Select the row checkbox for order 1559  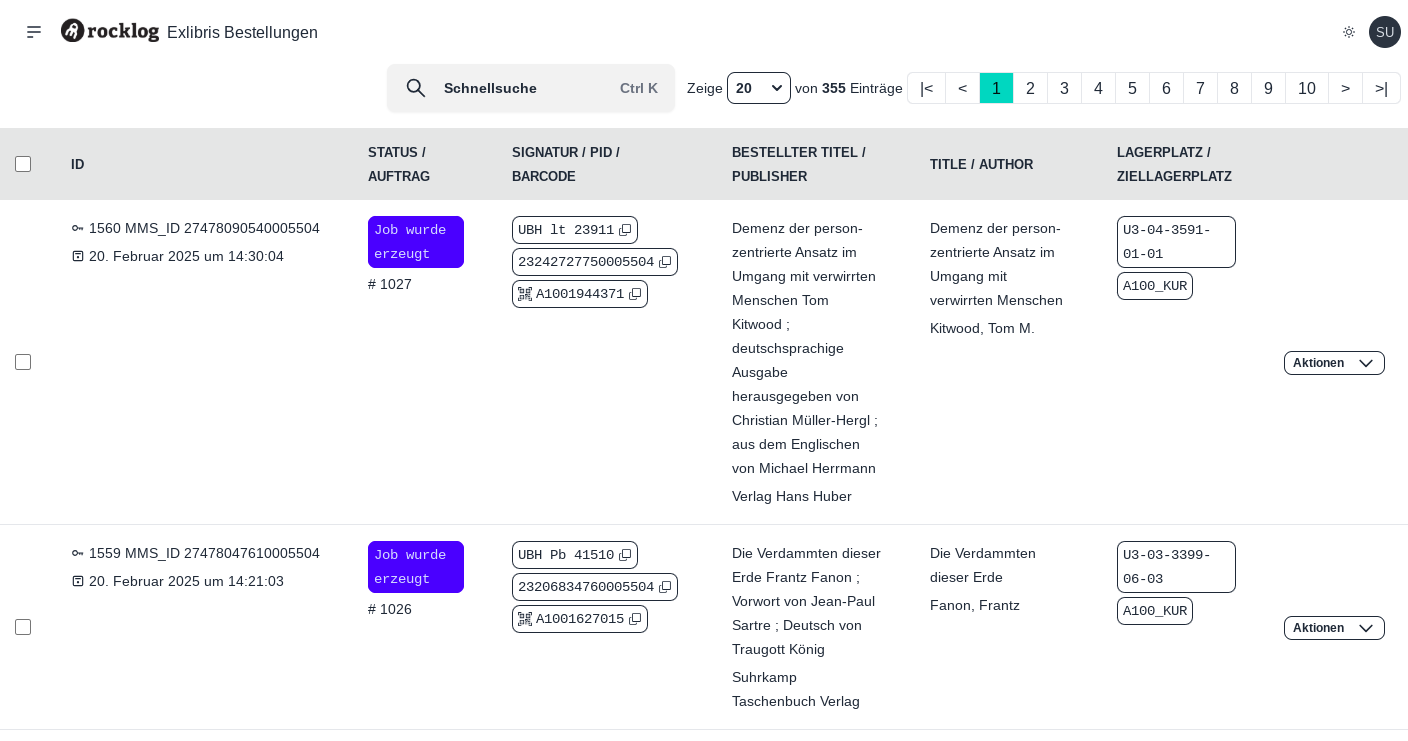click(23, 627)
